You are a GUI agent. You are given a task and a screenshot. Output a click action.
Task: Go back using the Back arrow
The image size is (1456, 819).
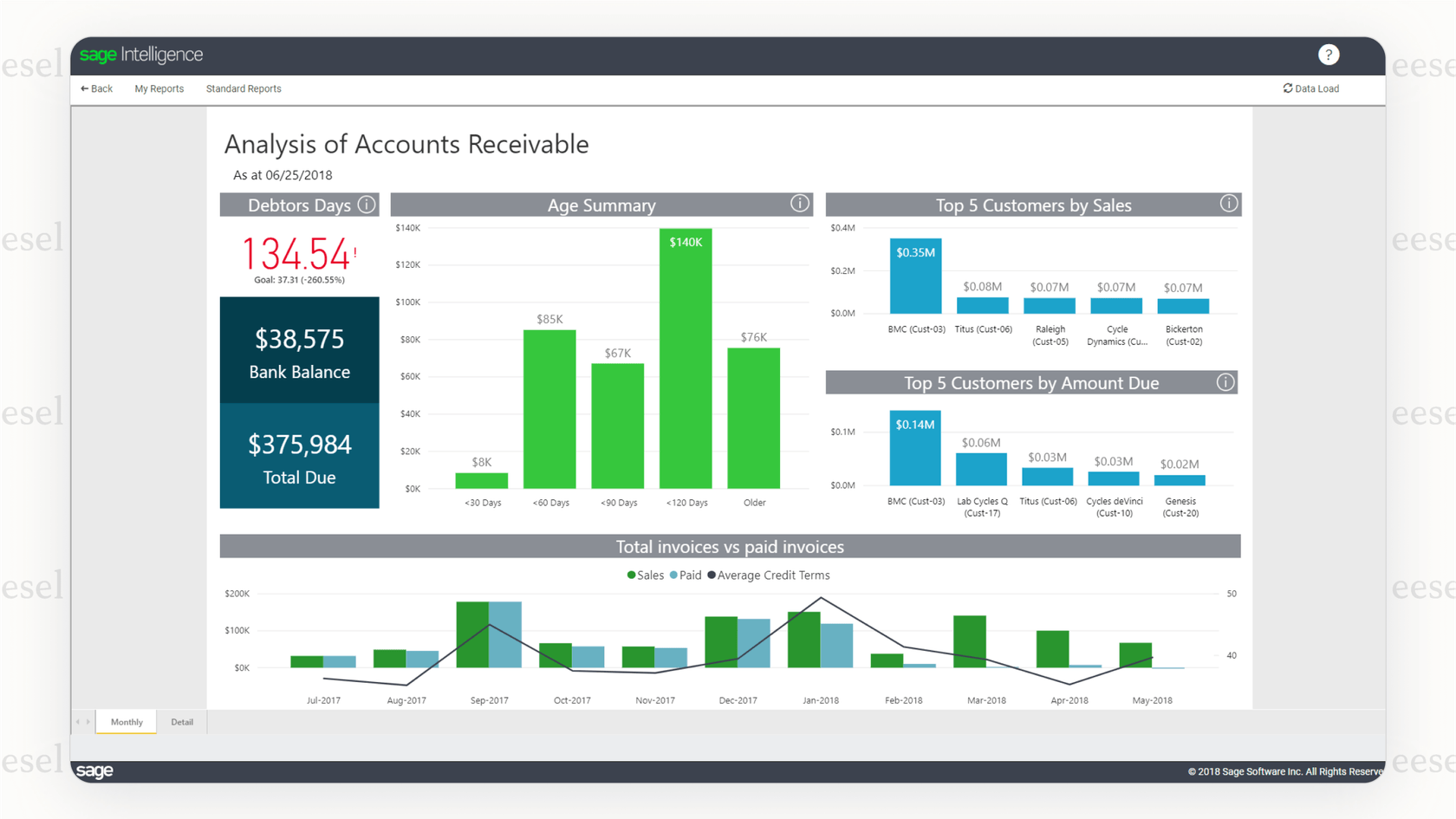(96, 88)
